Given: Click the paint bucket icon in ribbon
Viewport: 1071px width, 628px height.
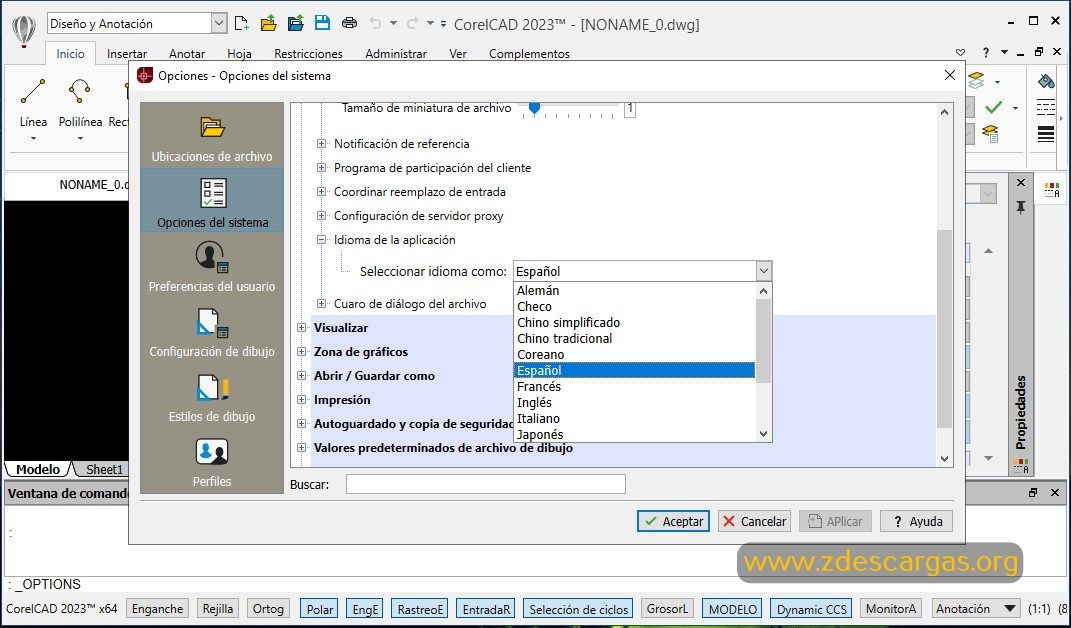Looking at the screenshot, I should pos(1046,81).
